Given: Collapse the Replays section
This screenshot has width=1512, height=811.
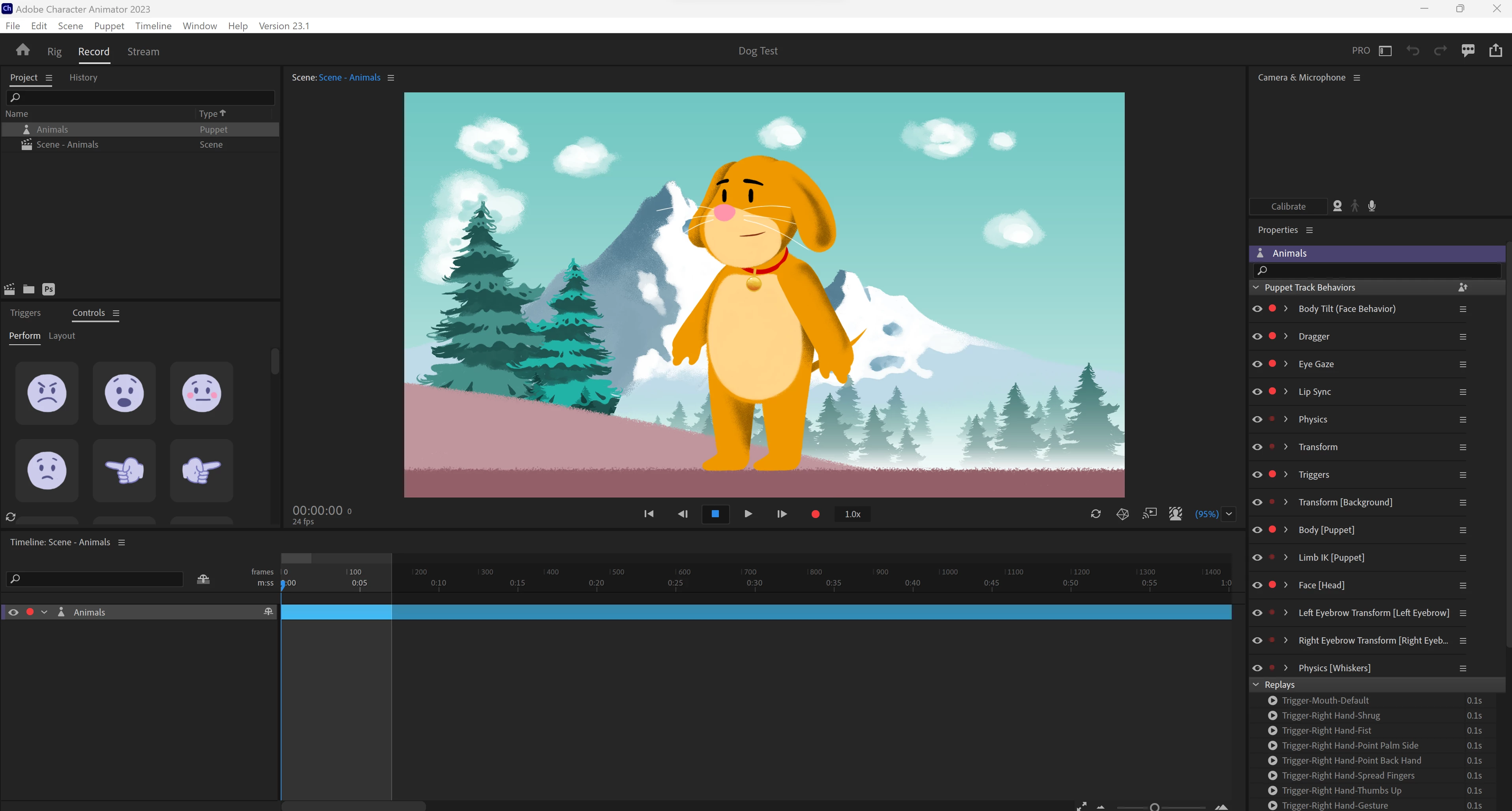Looking at the screenshot, I should (x=1256, y=685).
